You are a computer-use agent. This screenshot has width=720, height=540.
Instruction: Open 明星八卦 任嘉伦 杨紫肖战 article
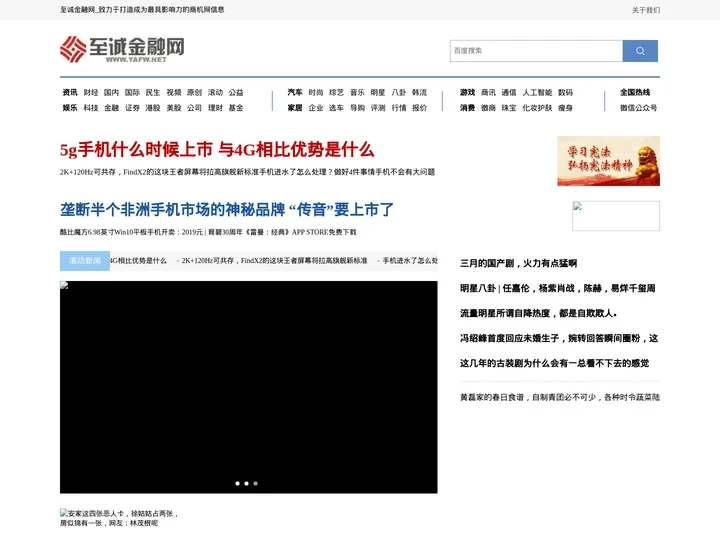pos(557,288)
